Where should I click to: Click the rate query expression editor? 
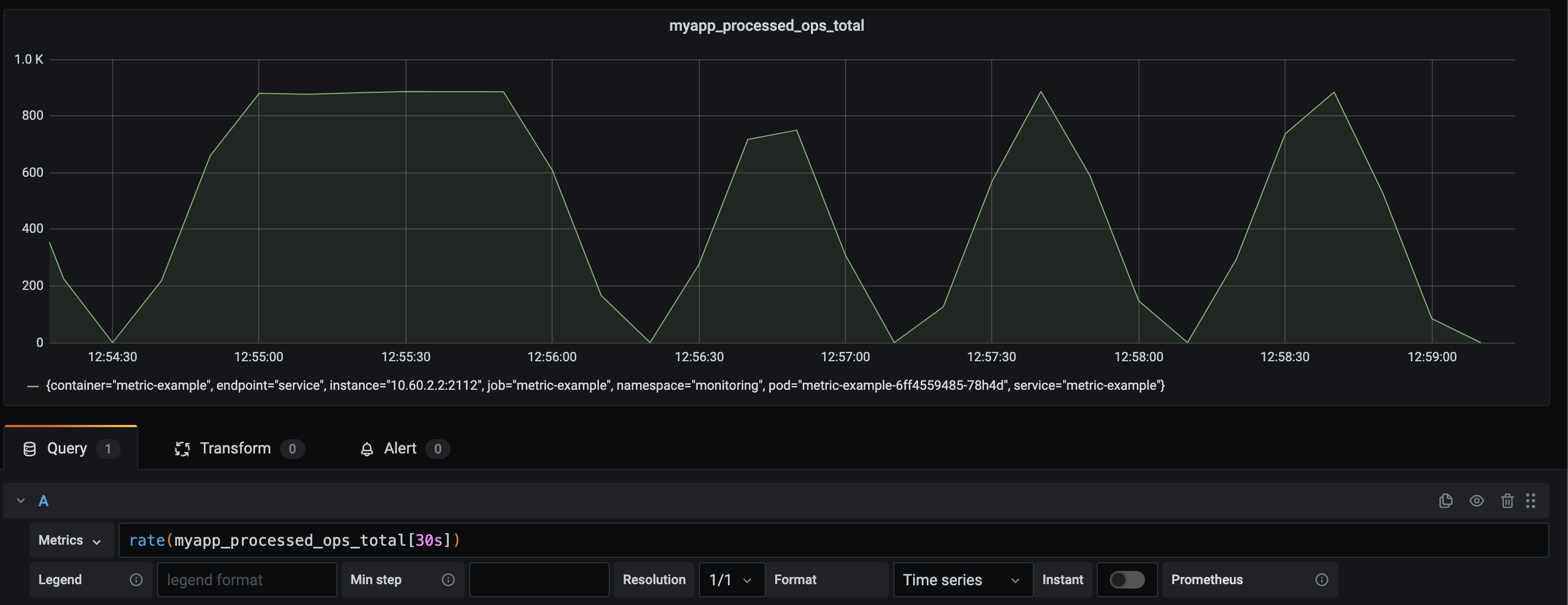833,540
